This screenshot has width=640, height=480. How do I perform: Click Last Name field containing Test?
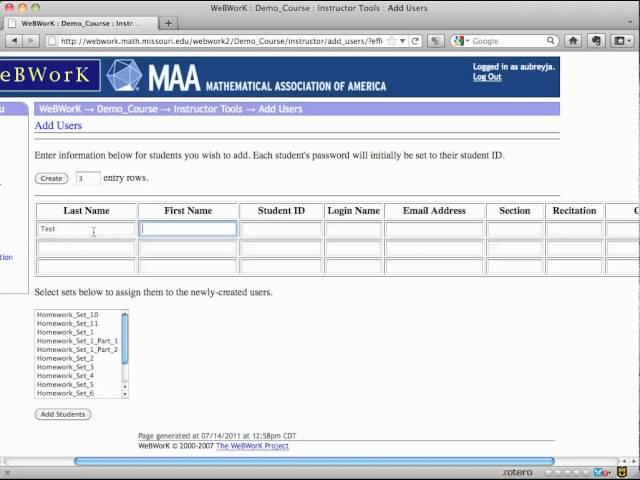86,229
